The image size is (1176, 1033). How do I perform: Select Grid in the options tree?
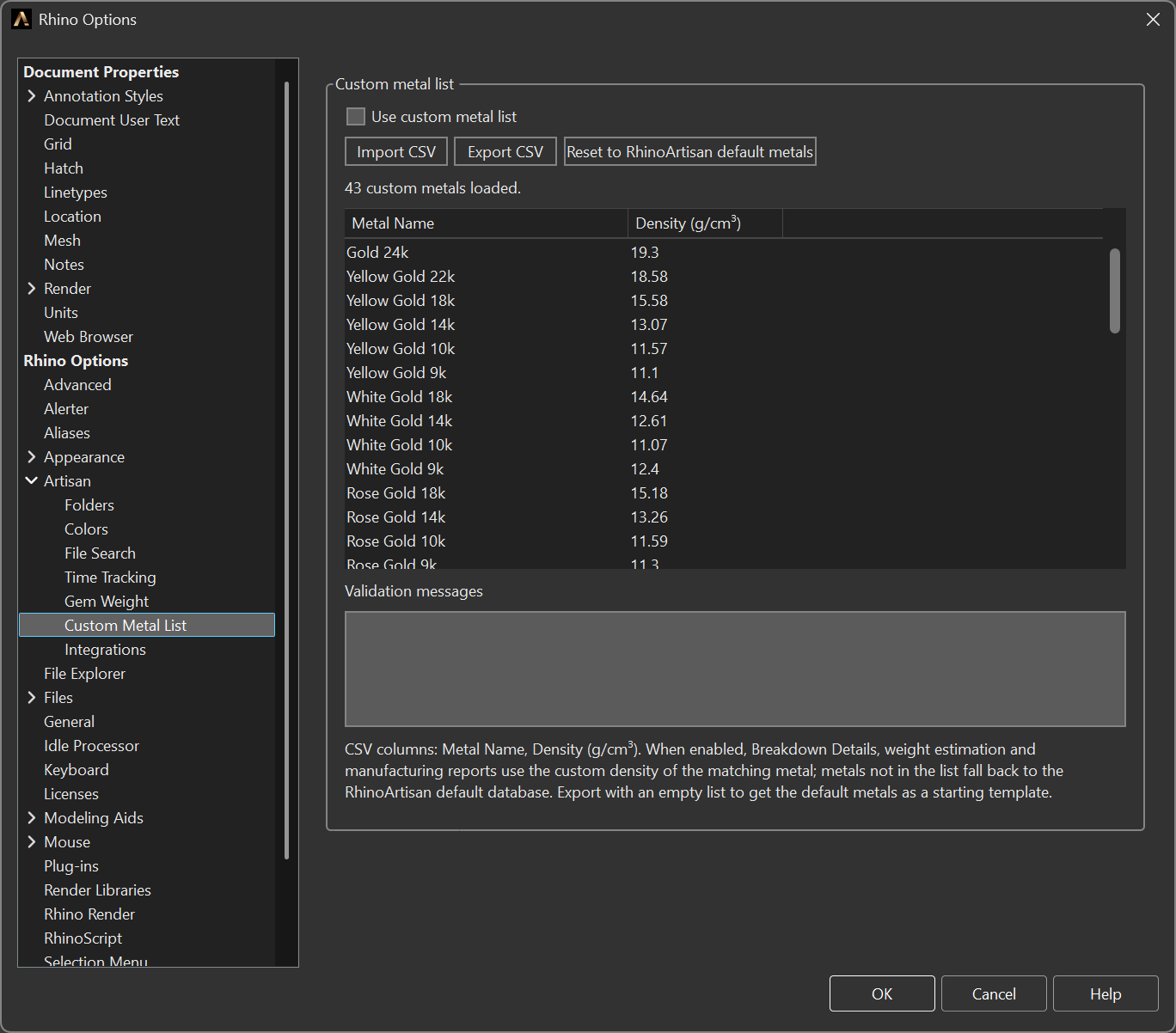(58, 144)
